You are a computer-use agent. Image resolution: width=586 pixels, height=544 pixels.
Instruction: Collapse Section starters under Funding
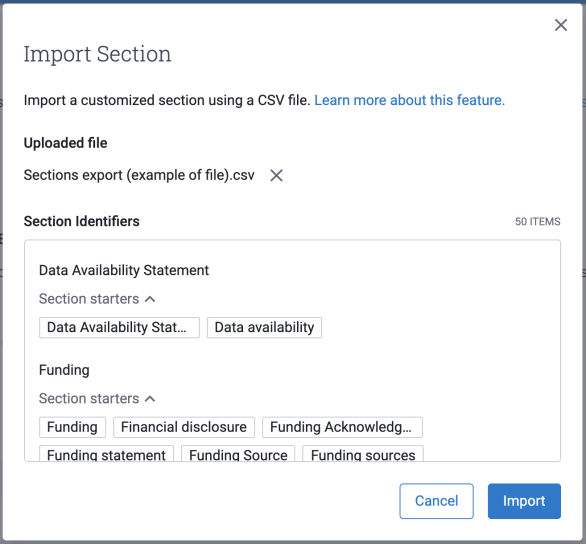click(x=97, y=399)
